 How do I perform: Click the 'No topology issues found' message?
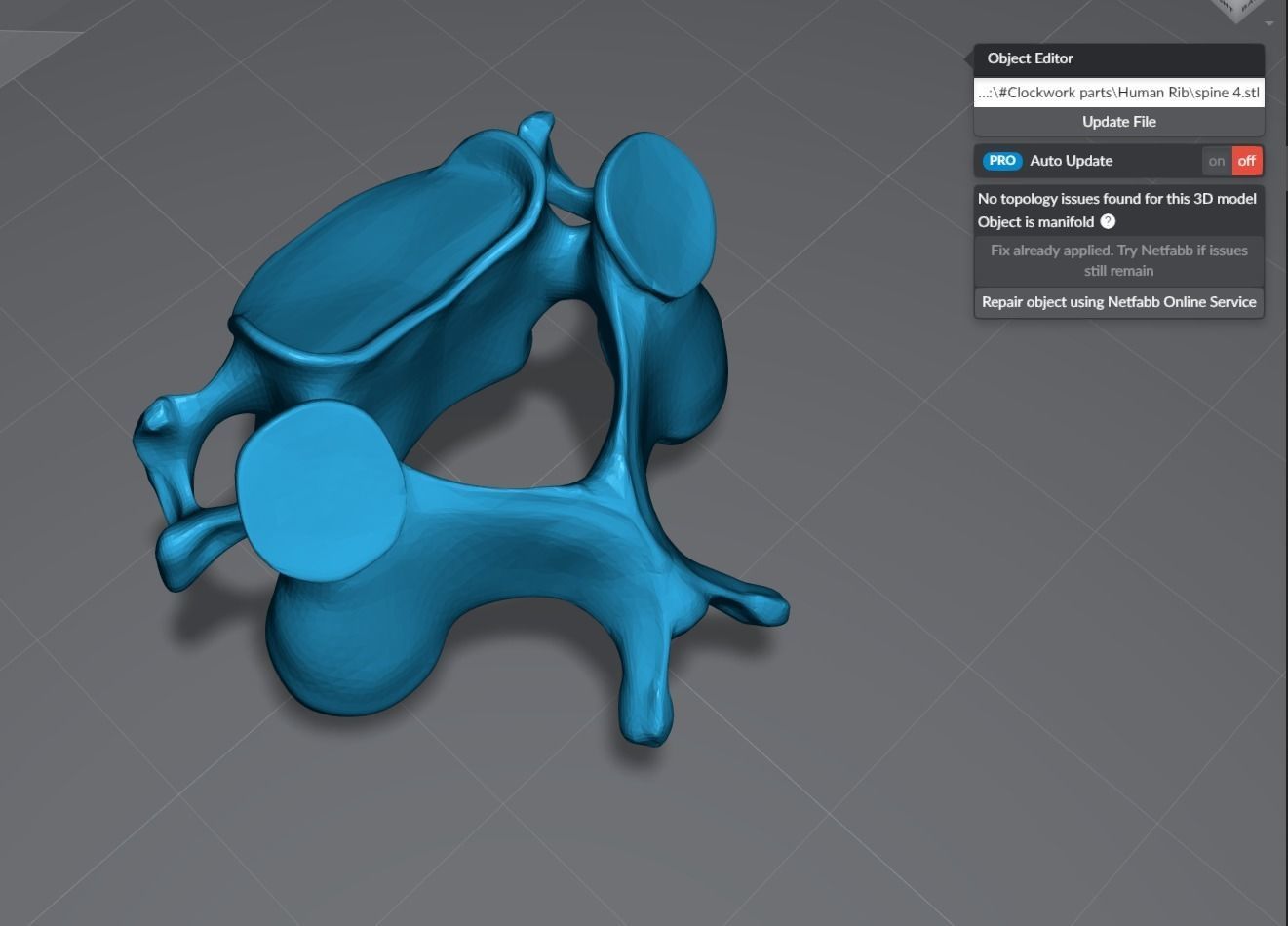1117,198
